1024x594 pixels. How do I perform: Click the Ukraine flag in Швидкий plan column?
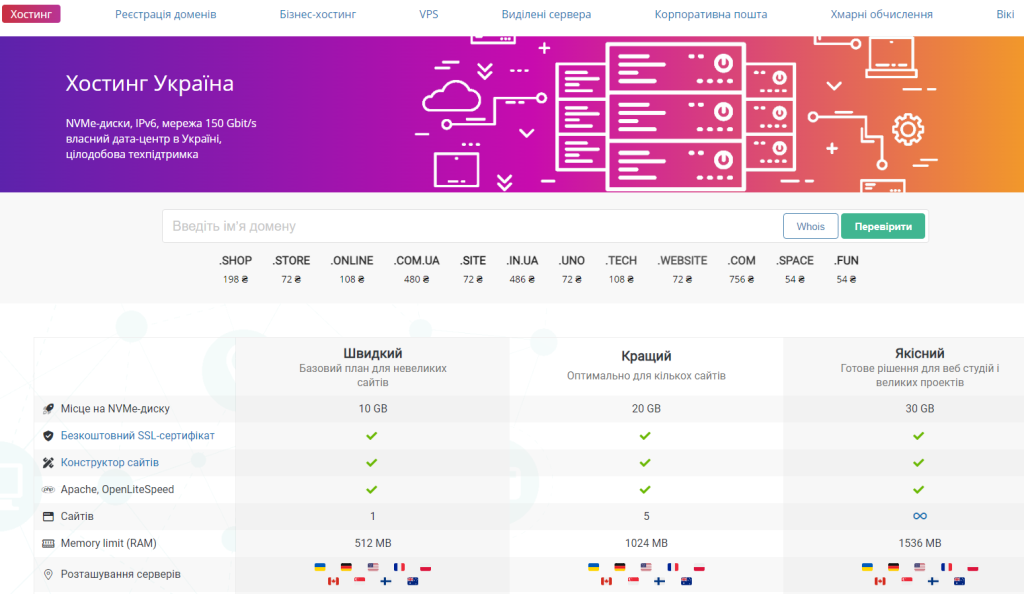[x=320, y=567]
